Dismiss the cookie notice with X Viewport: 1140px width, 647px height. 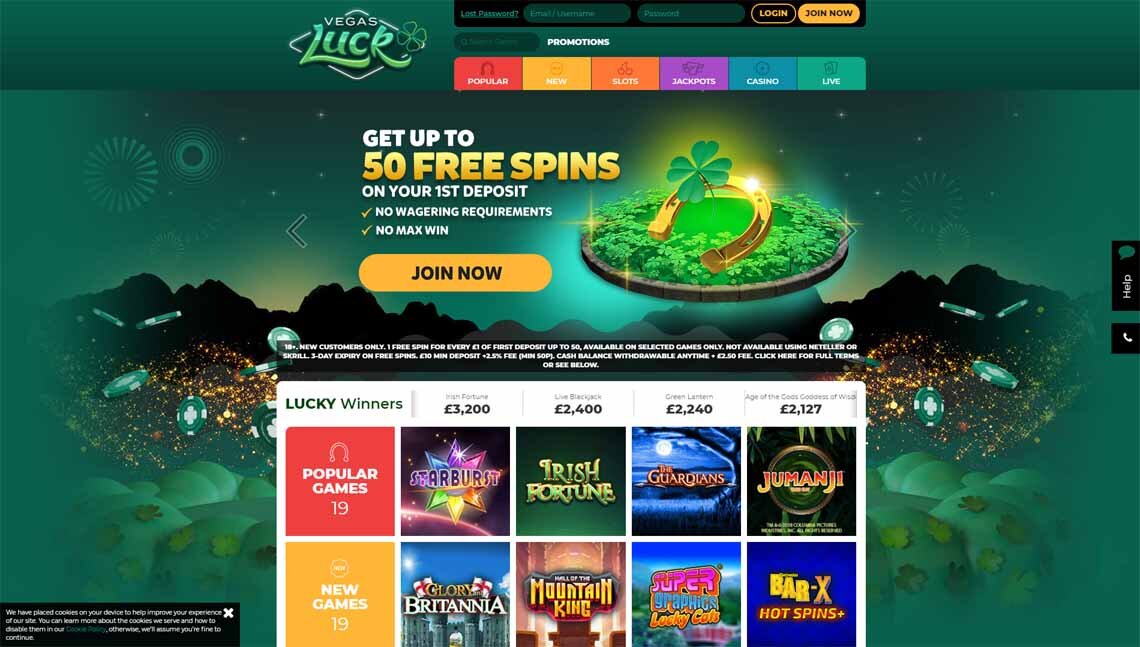click(x=228, y=613)
